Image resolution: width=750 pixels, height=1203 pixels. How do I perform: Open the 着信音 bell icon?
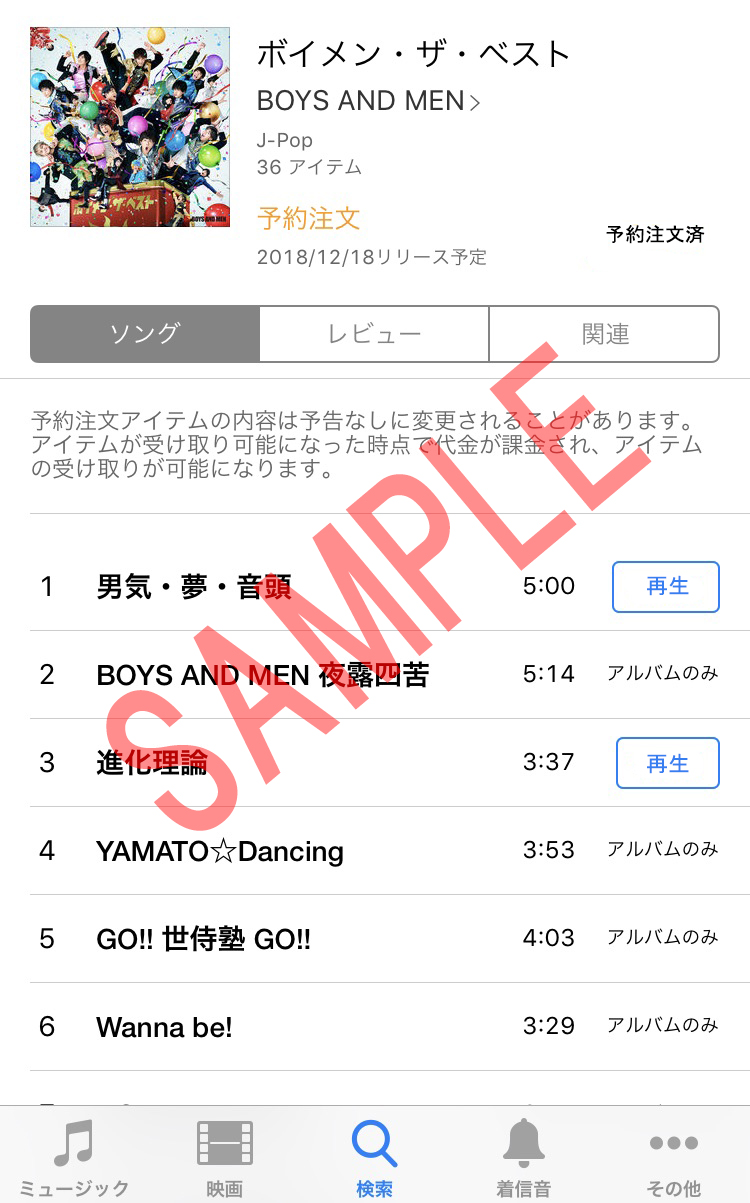pos(524,1142)
